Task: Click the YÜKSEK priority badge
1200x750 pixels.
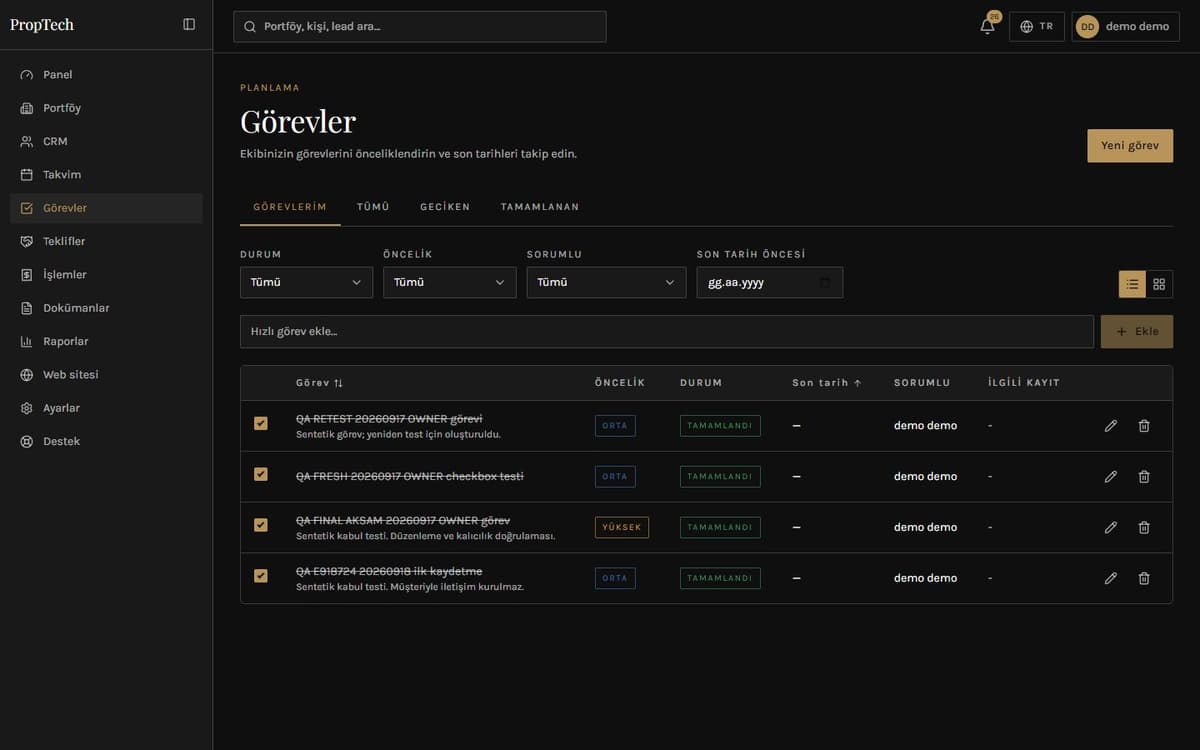Action: point(622,528)
